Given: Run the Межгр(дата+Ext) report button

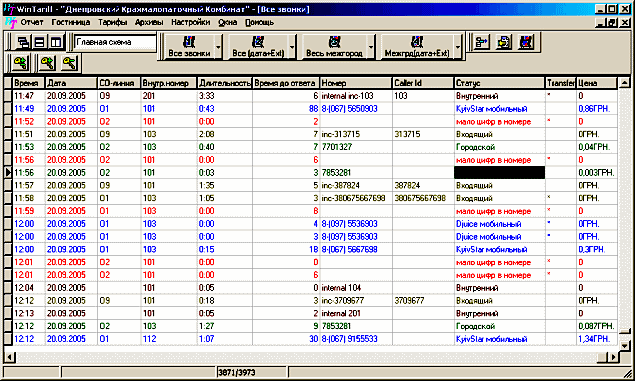Looking at the screenshot, I should 417,47.
